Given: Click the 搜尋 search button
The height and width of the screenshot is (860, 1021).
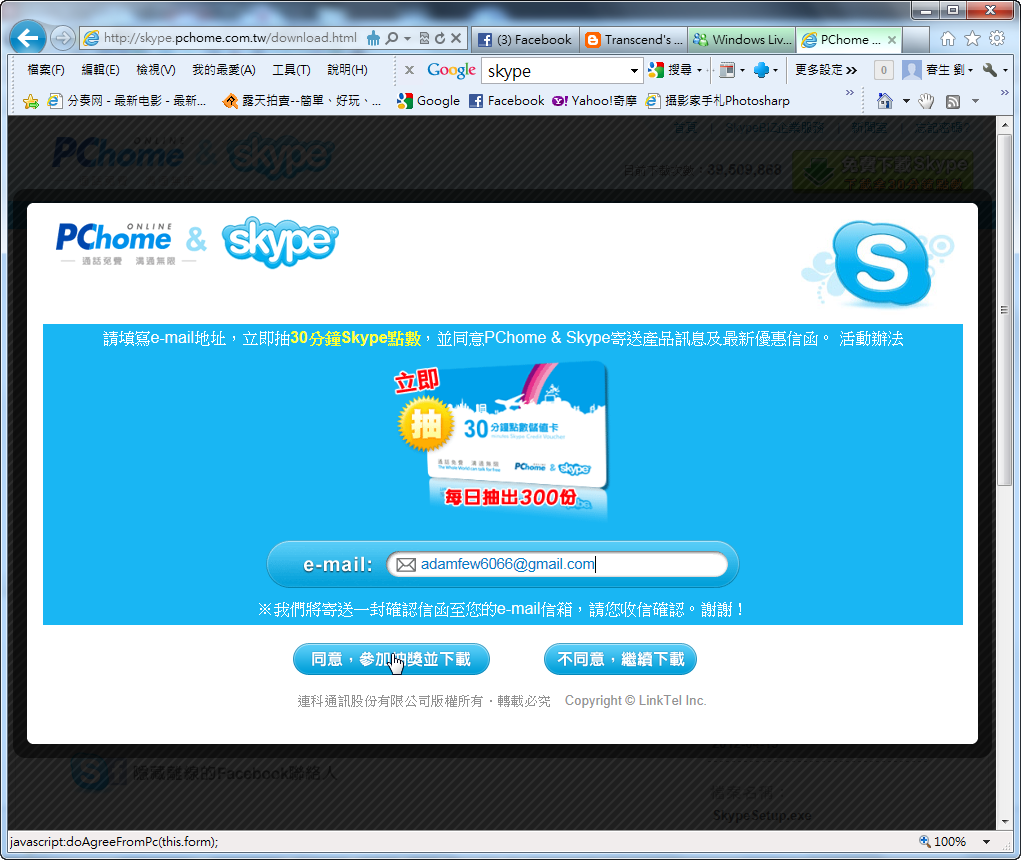Looking at the screenshot, I should point(671,70).
